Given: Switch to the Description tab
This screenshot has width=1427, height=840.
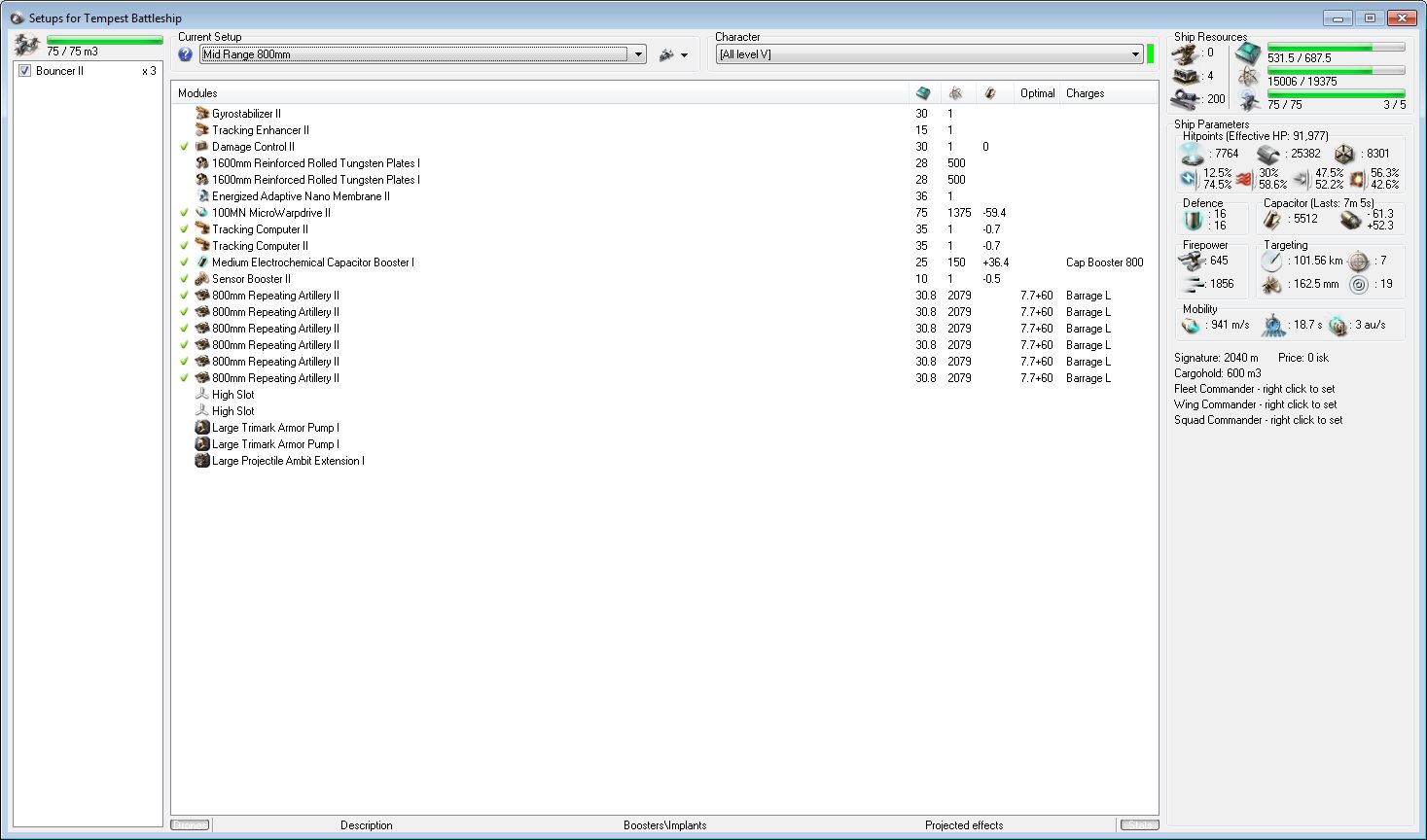Looking at the screenshot, I should pyautogui.click(x=367, y=825).
